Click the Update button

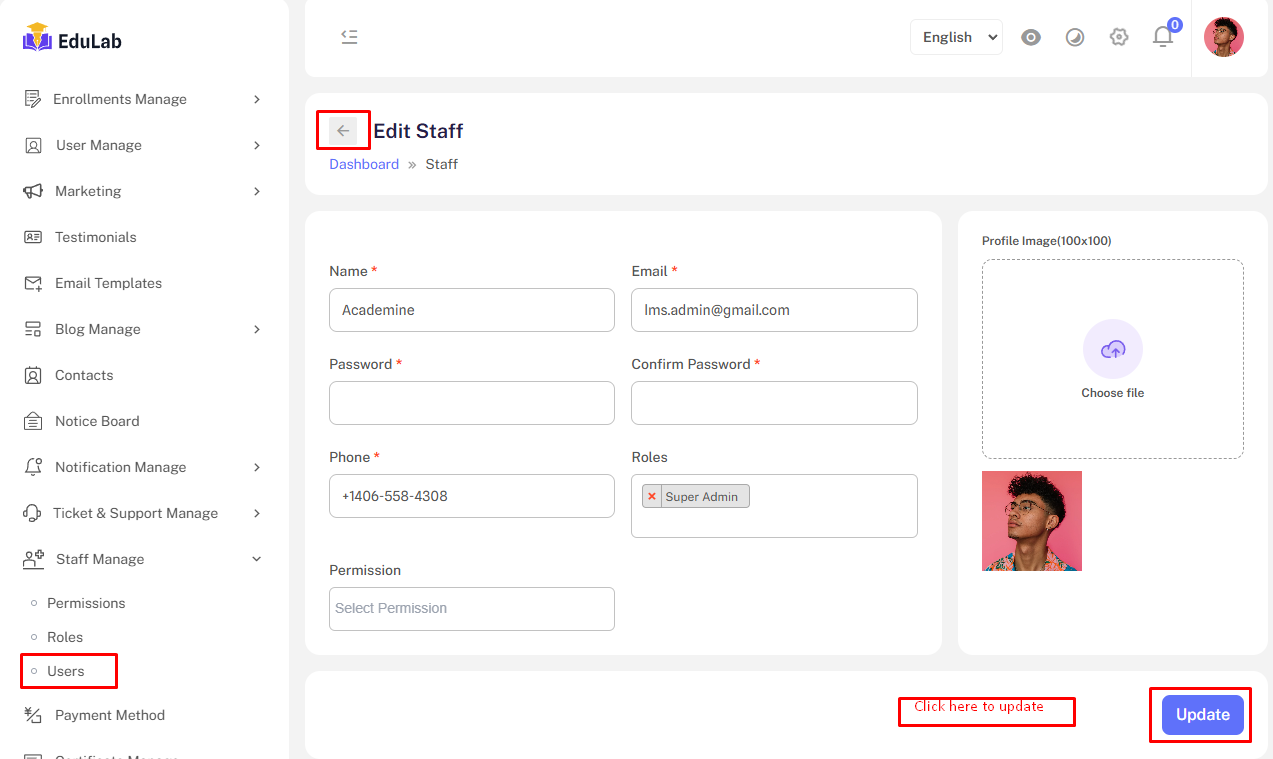(x=1202, y=715)
